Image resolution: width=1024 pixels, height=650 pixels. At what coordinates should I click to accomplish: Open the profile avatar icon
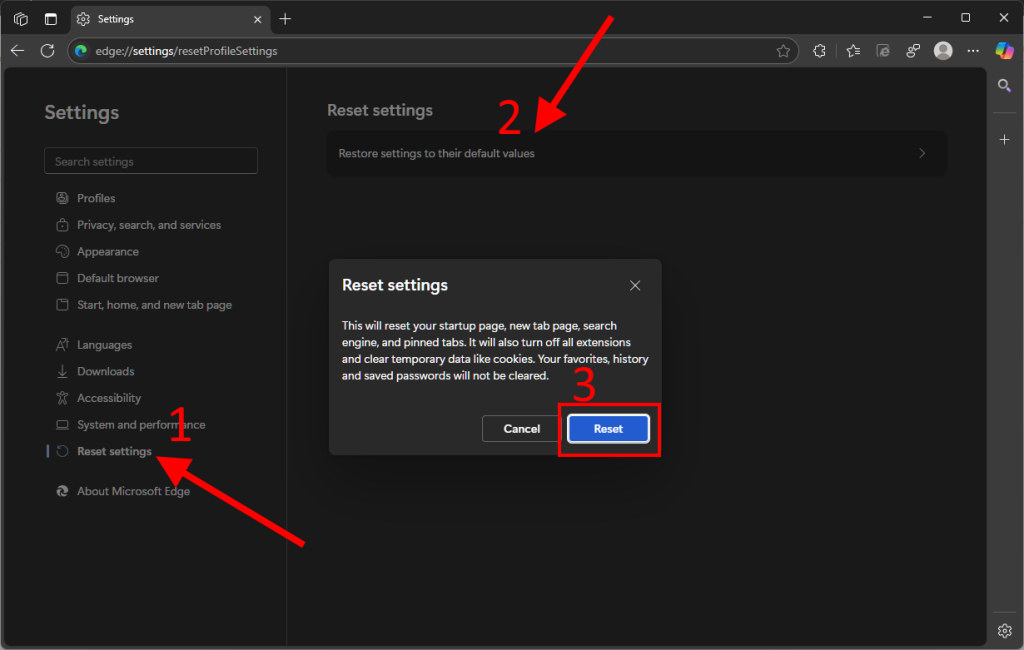(942, 51)
